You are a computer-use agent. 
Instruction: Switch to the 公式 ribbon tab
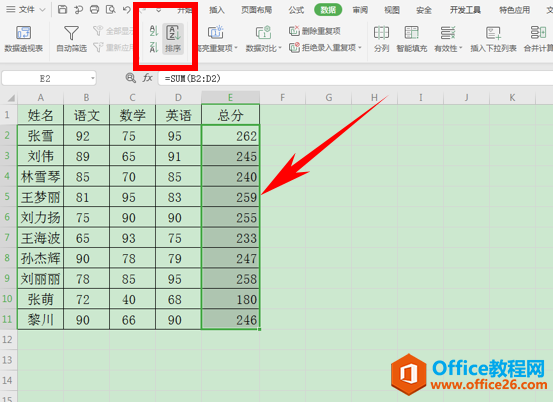pos(296,10)
